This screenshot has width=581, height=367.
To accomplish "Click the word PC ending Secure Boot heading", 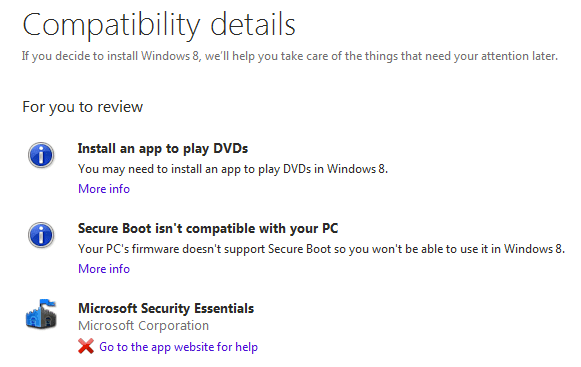I will coord(330,228).
